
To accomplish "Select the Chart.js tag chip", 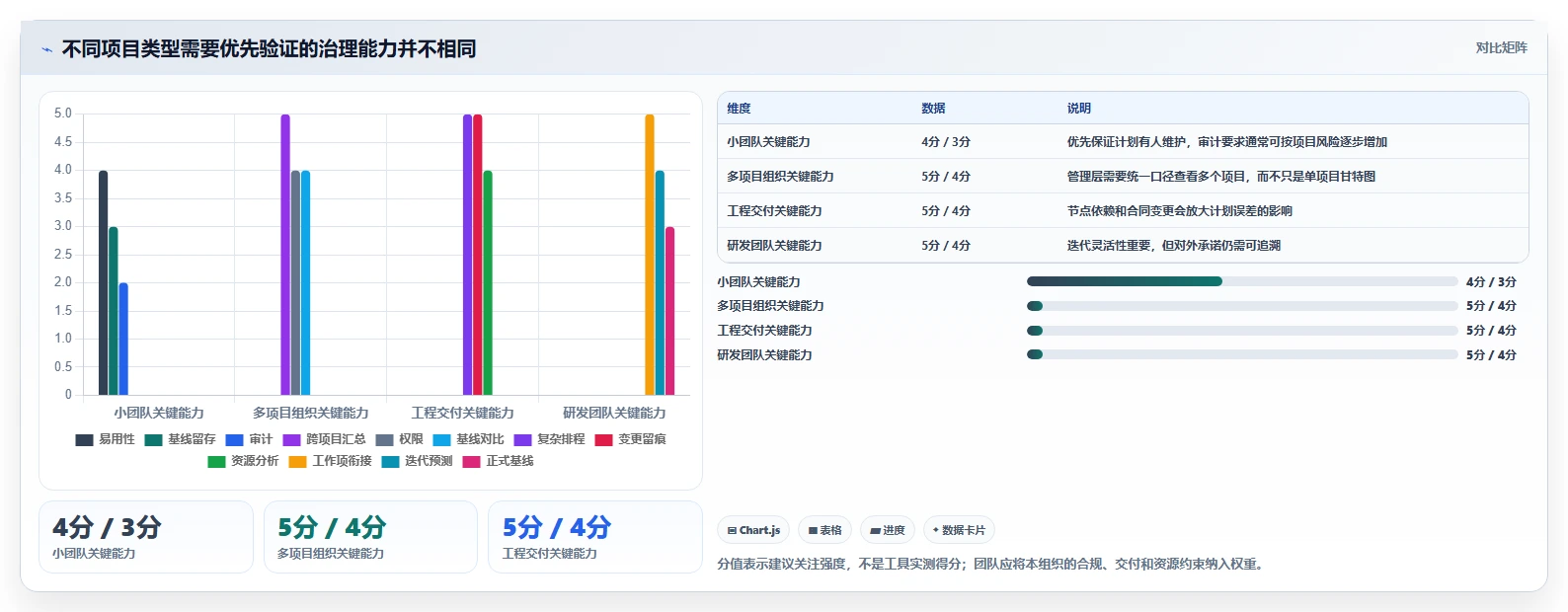I will [x=753, y=530].
